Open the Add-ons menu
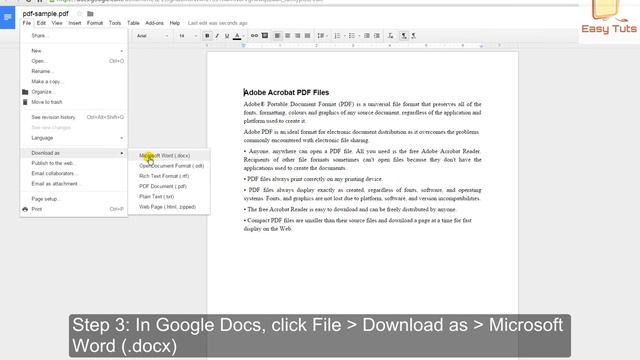The height and width of the screenshot is (360, 640). [x=154, y=23]
